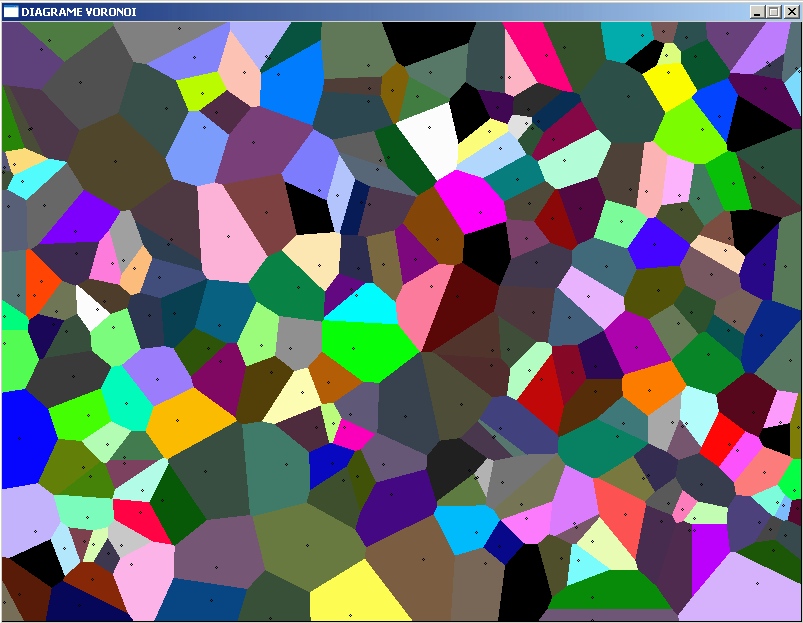Minimize the DIAGRAME VORONOI window
The height and width of the screenshot is (623, 803).
pyautogui.click(x=757, y=12)
